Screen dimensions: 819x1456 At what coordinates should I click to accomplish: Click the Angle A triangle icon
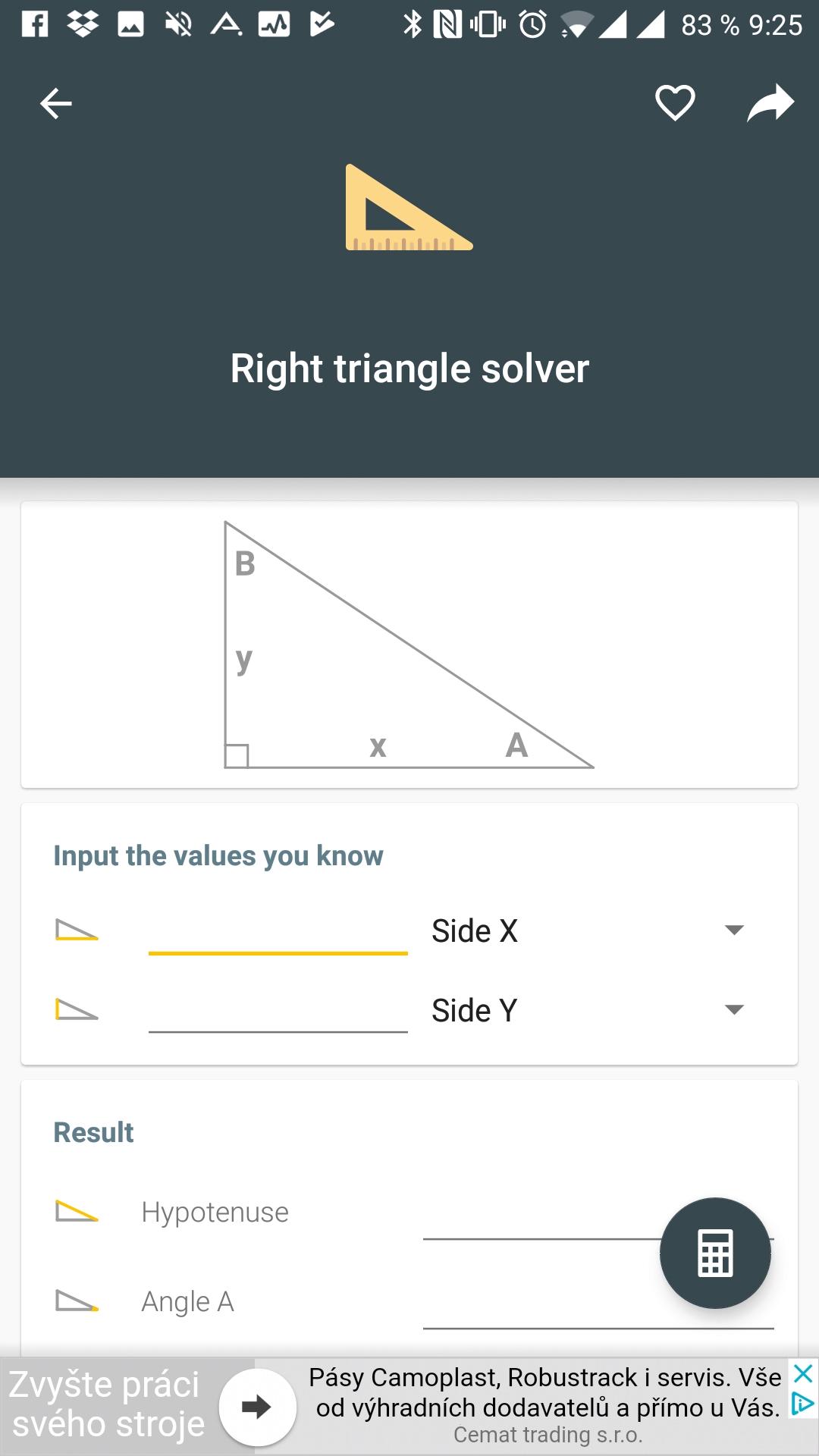(x=77, y=1301)
